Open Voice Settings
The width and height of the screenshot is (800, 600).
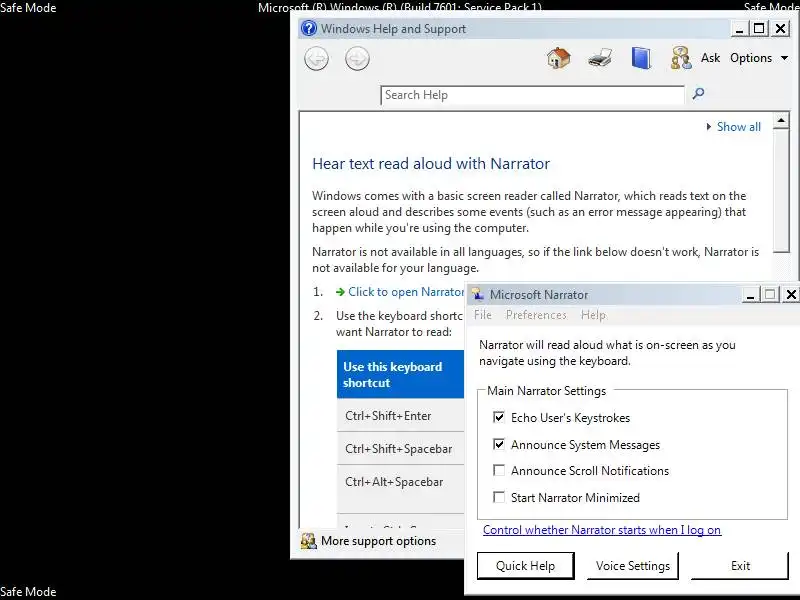[x=633, y=566]
